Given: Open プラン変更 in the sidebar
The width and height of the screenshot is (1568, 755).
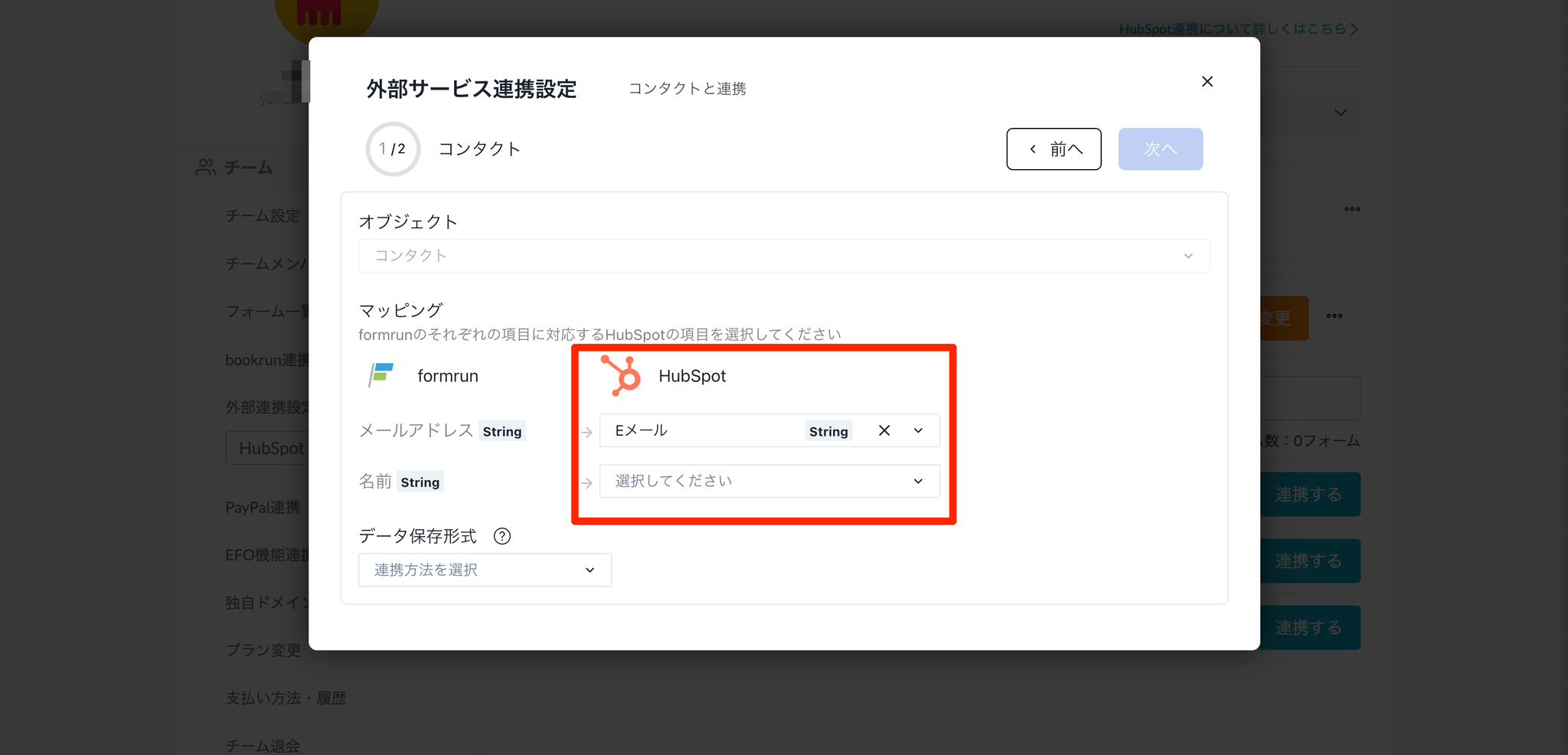Looking at the screenshot, I should click(263, 650).
